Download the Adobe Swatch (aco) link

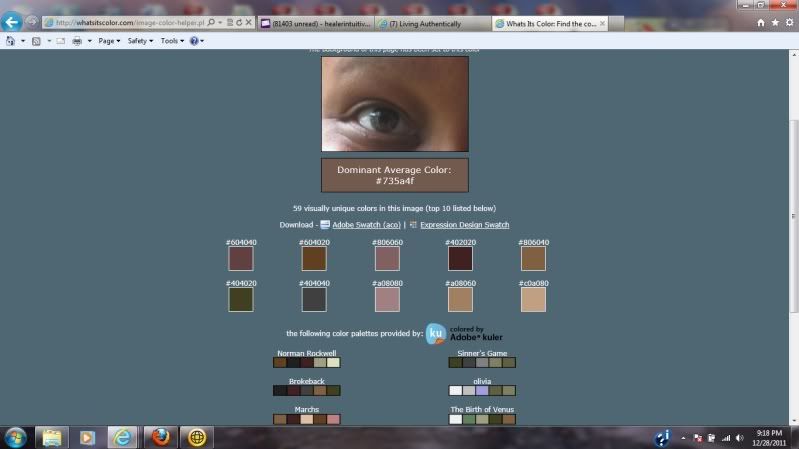(x=366, y=225)
